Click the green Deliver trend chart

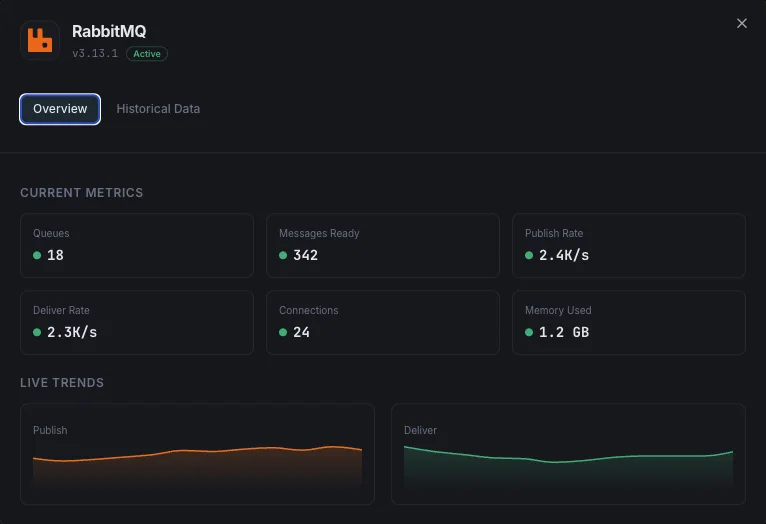coord(568,466)
